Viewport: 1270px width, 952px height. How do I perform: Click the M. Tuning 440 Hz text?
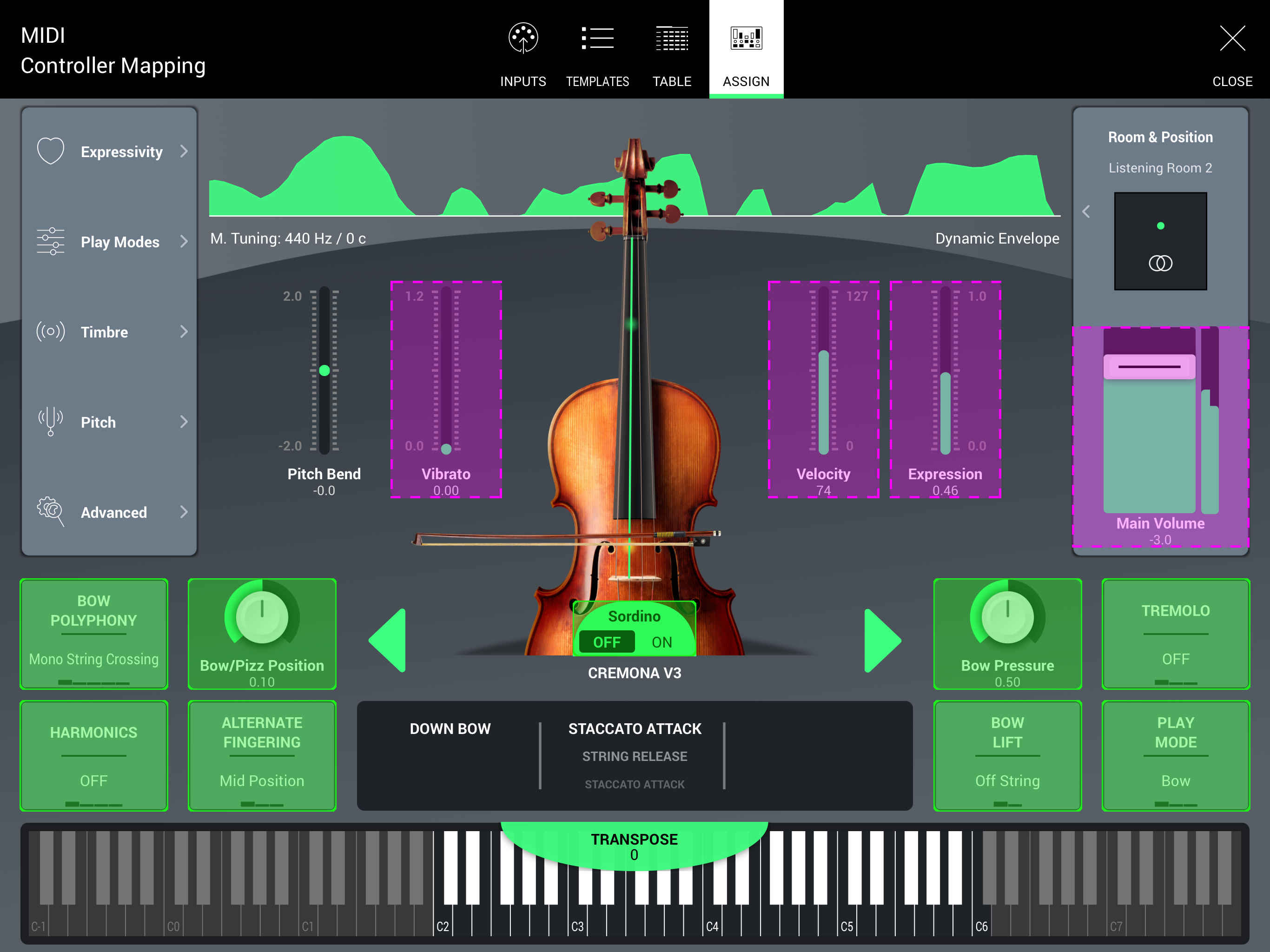[288, 238]
